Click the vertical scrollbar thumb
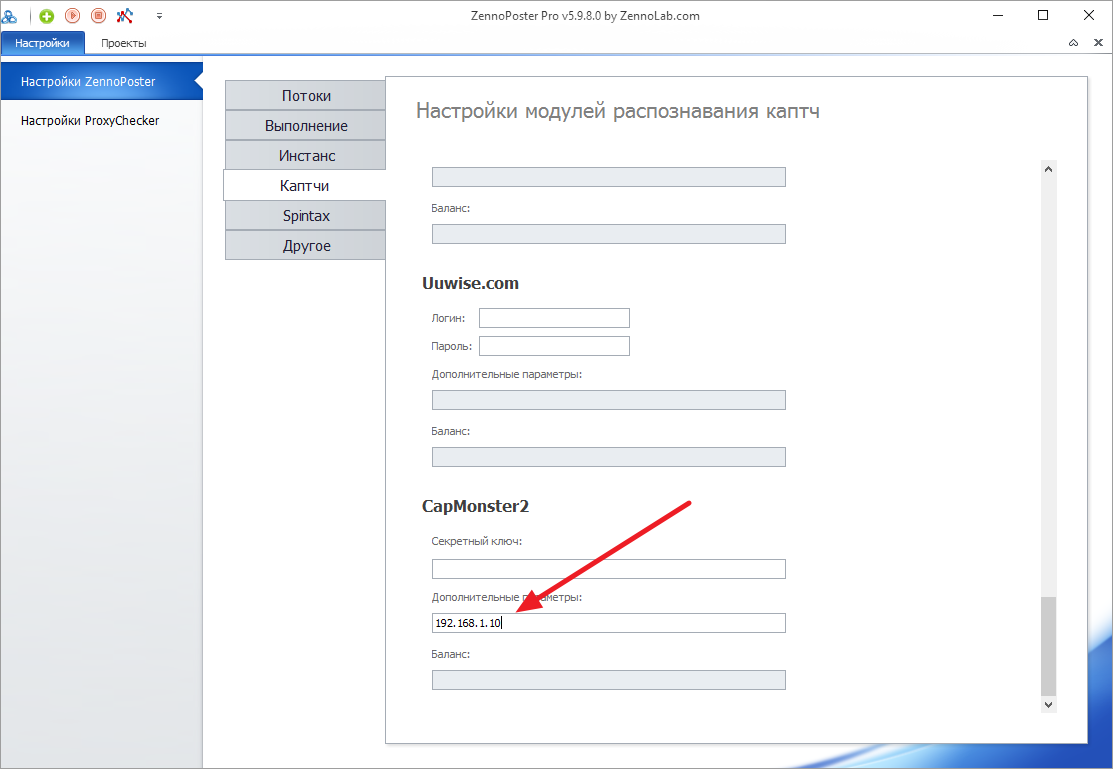 (x=1048, y=646)
